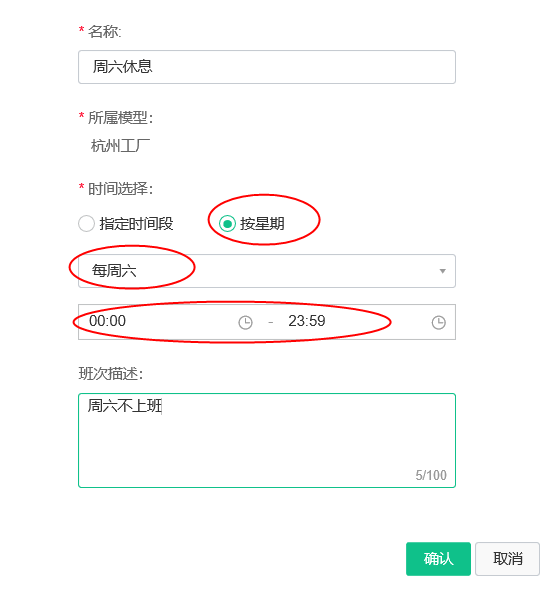Click the 杭州工厂 model value text
The image size is (547, 593).
point(120,146)
